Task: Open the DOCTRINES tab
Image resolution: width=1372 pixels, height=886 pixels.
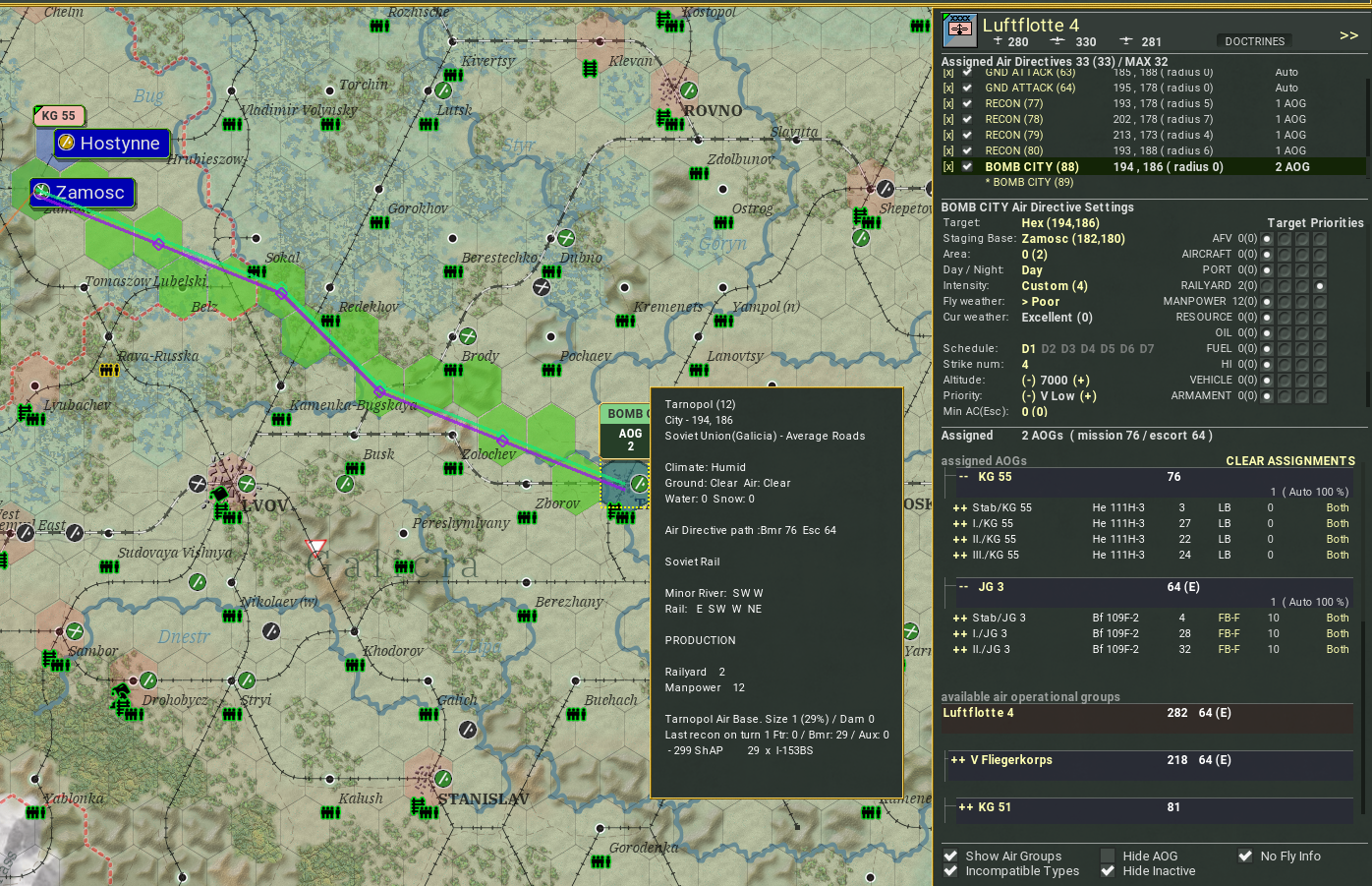Action: tap(1255, 41)
